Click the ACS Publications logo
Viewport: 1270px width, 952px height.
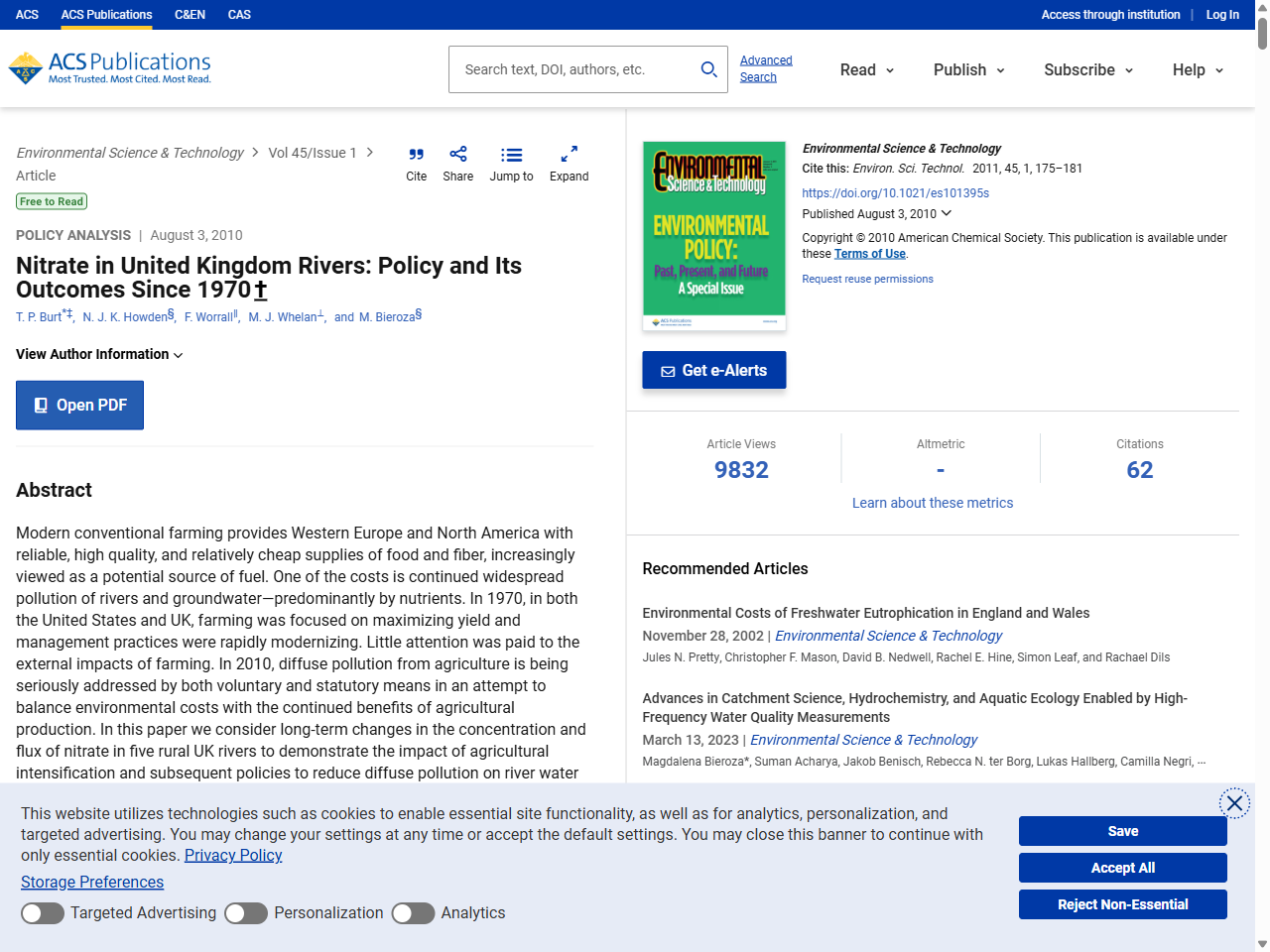[x=109, y=67]
